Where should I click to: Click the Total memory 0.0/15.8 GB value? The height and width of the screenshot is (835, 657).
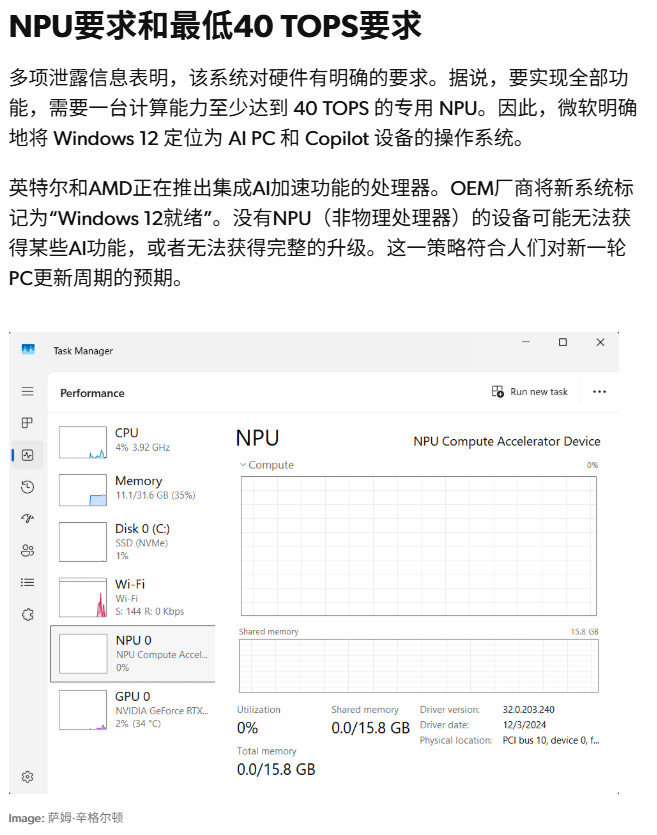(276, 769)
